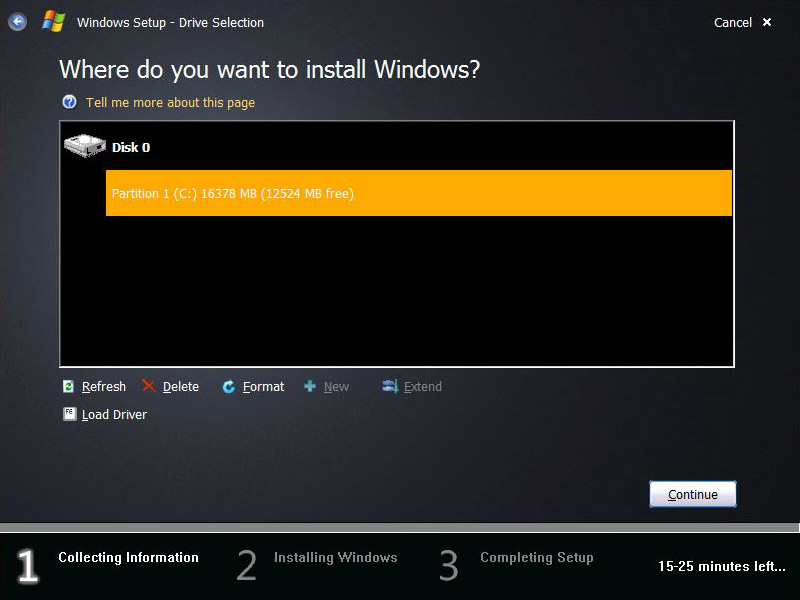Select the Disk 0 label
Viewport: 800px width, 600px height.
pyautogui.click(x=131, y=147)
